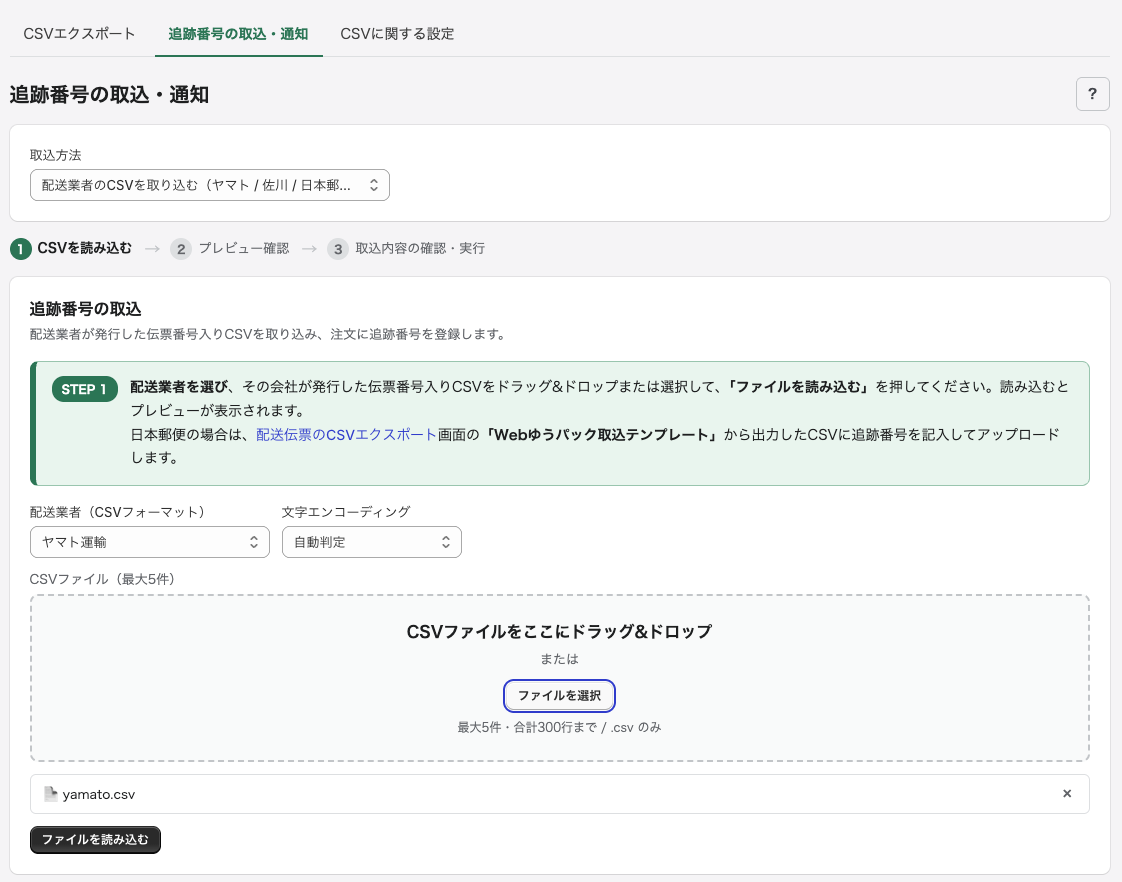Click step 1 CSVを読み込む indicator

[x=71, y=248]
